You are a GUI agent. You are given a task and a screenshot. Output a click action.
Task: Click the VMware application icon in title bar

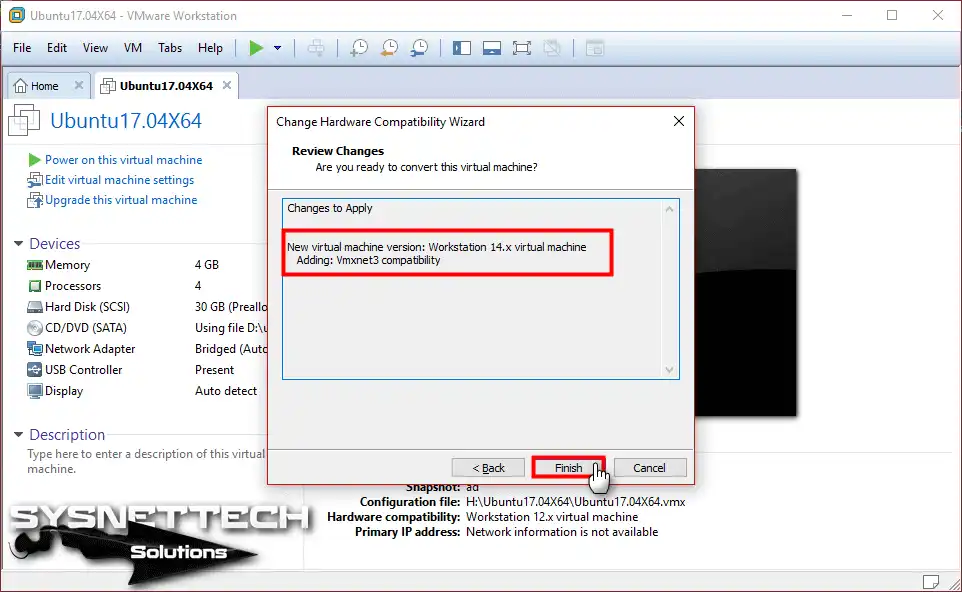(x=17, y=15)
